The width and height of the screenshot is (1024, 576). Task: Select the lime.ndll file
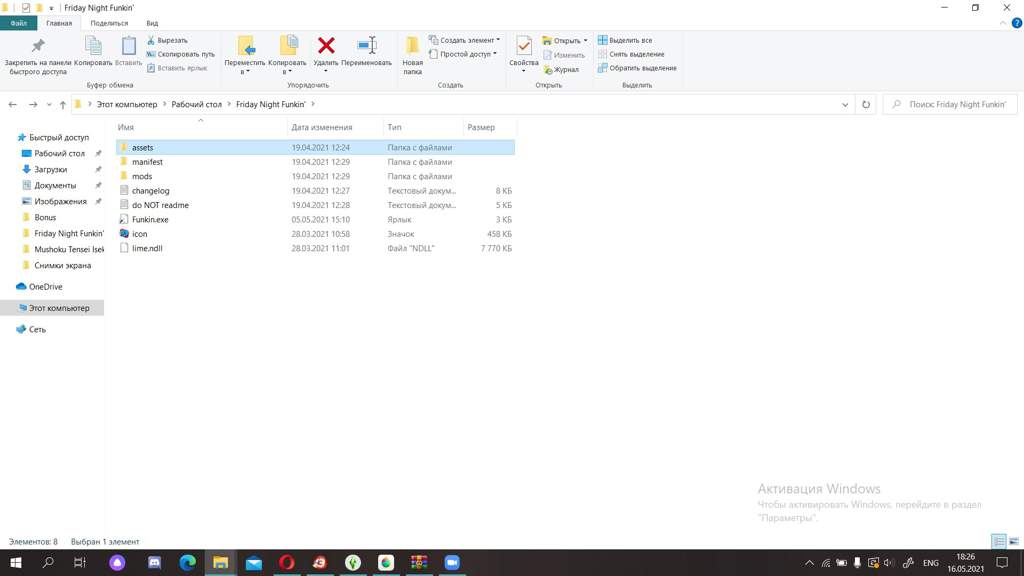point(316,248)
